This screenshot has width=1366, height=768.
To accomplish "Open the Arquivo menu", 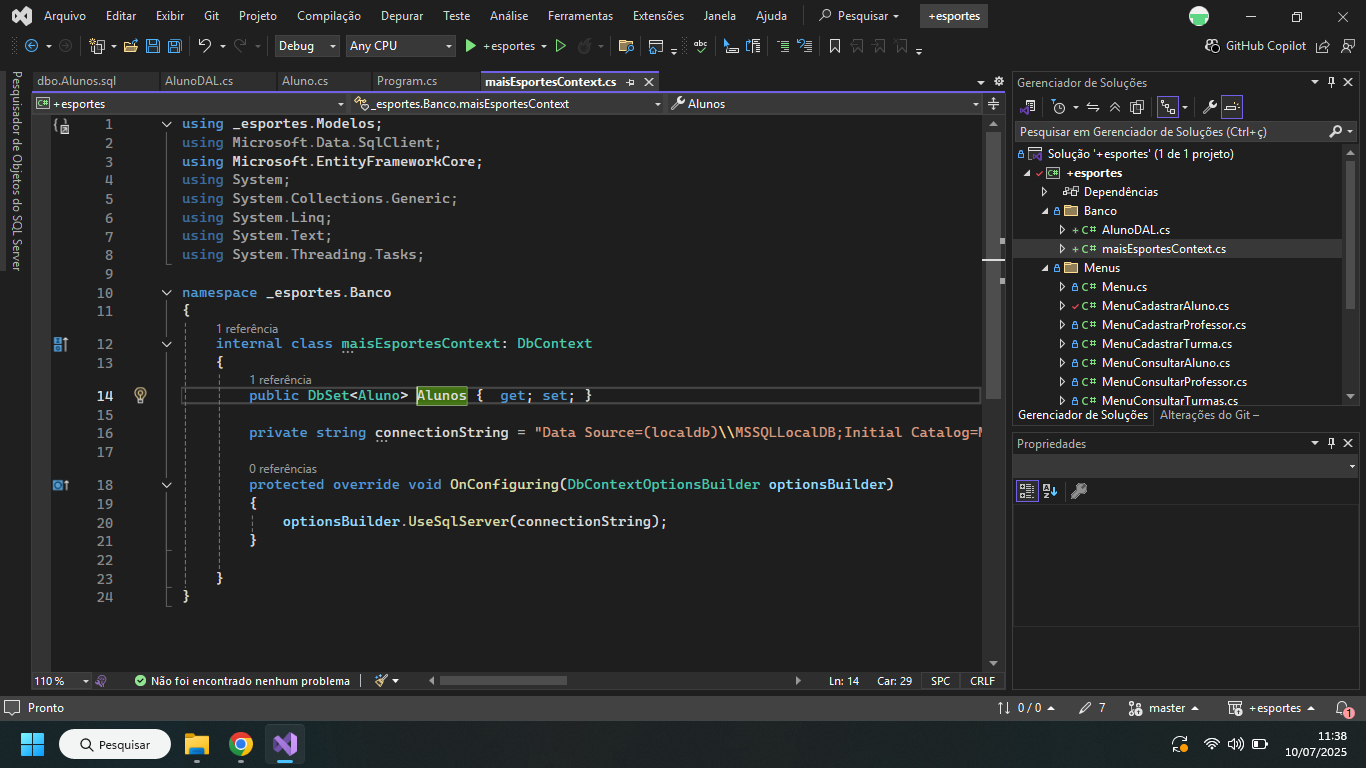I will pyautogui.click(x=65, y=16).
